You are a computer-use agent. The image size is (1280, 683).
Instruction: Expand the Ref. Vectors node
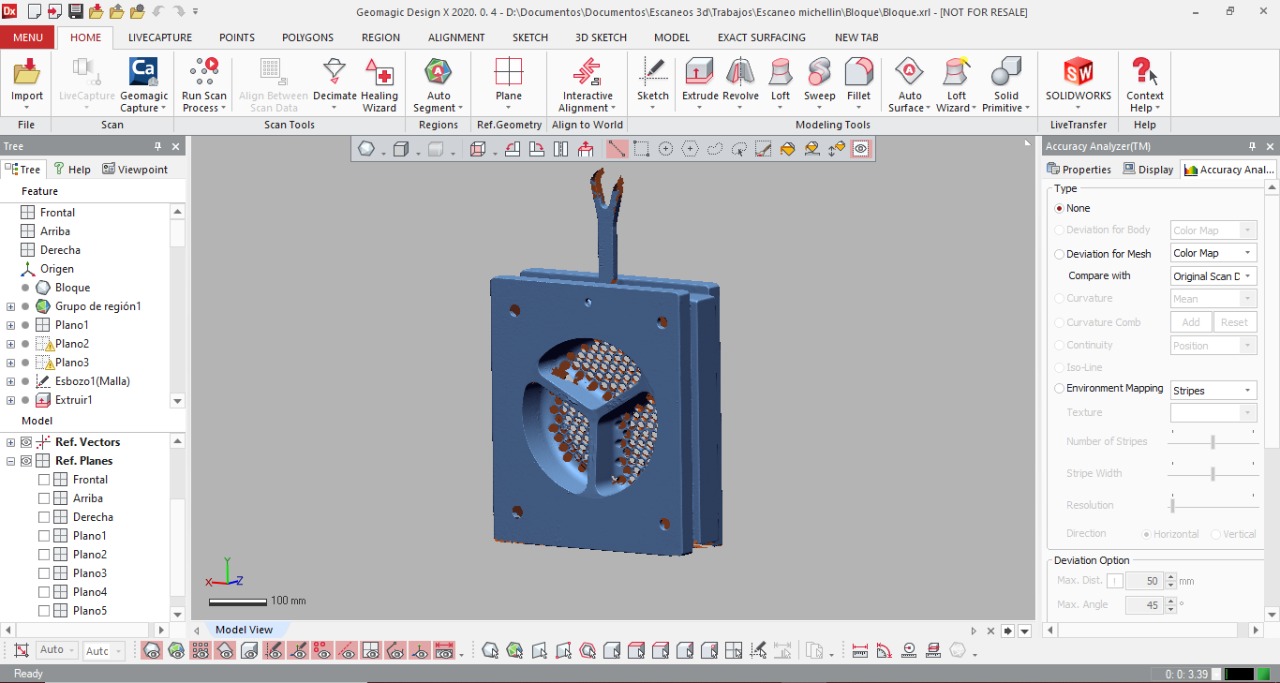10,442
